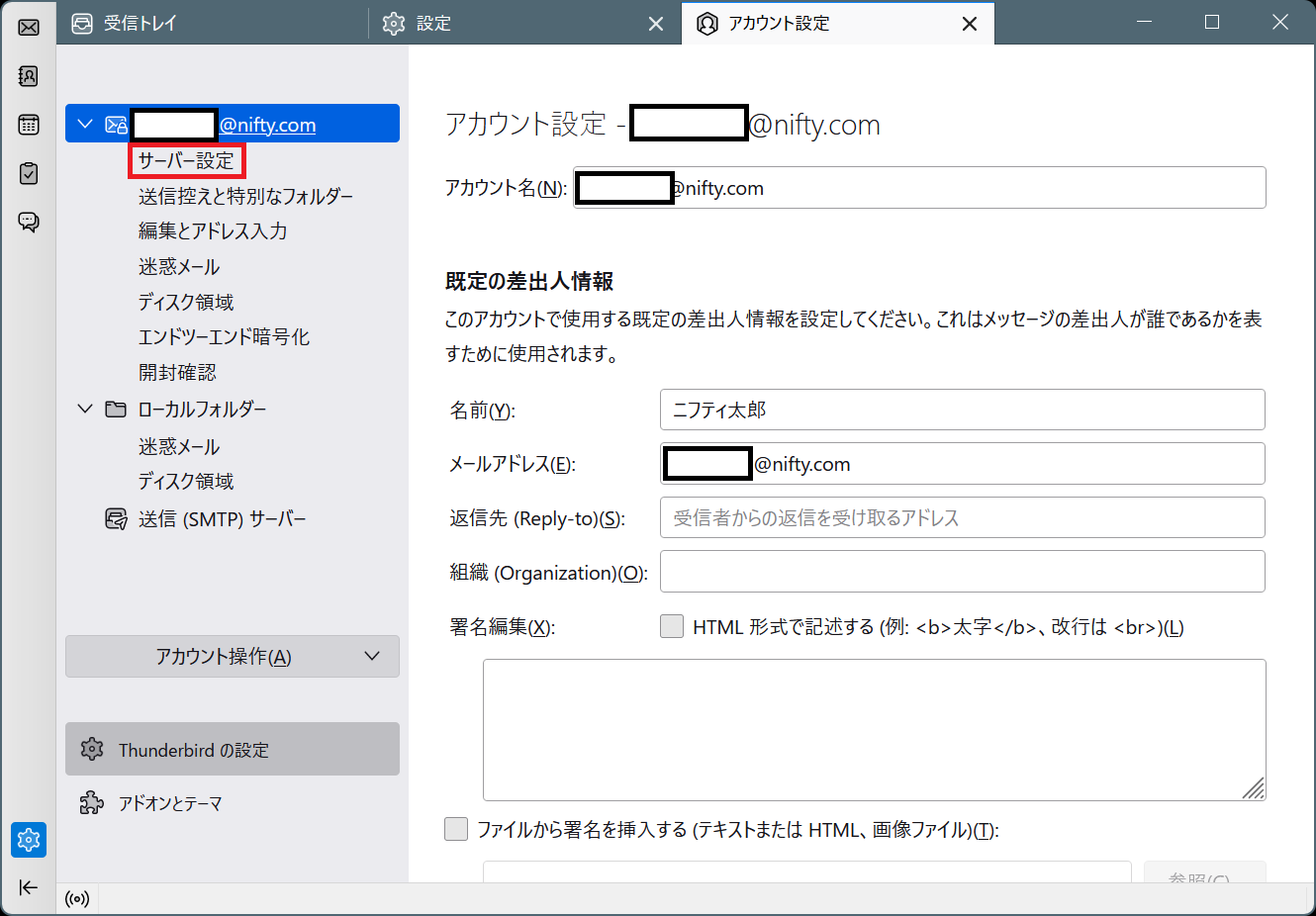Collapse the ローカルフォルダー tree node
The width and height of the screenshot is (1316, 916).
click(85, 409)
